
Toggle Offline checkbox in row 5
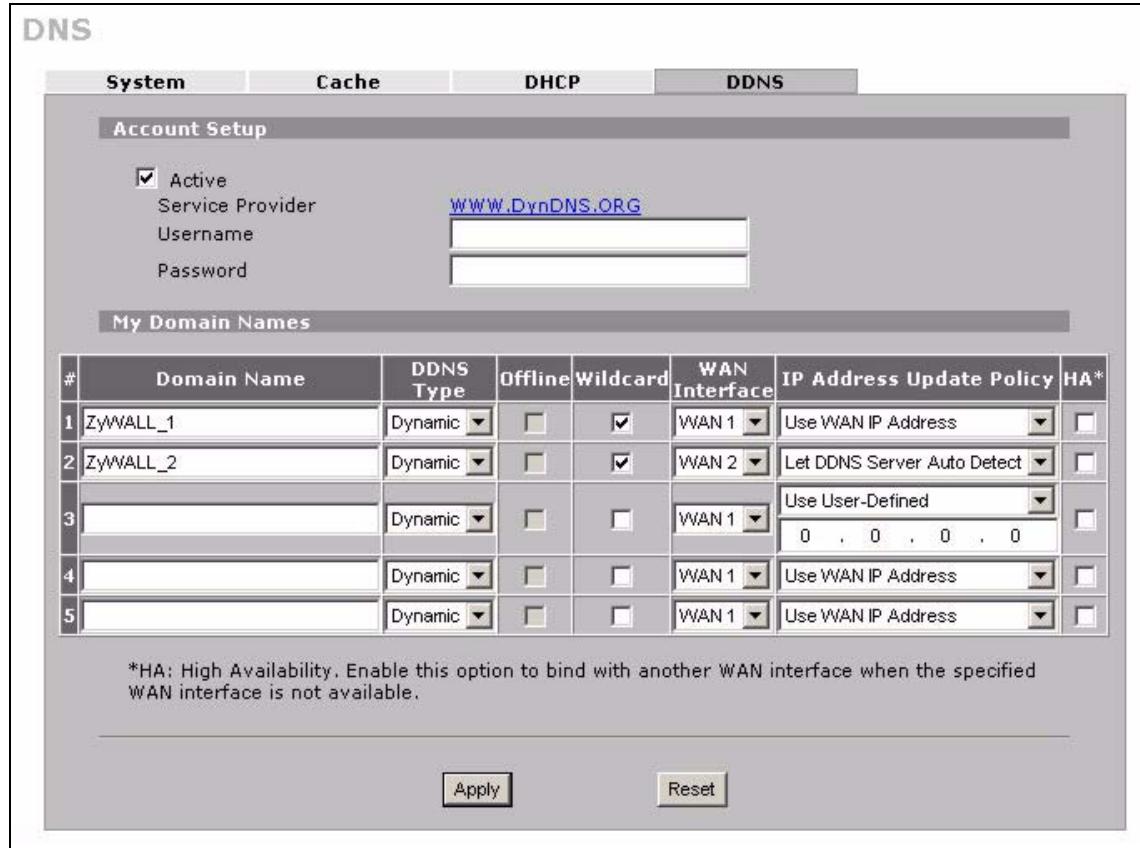[534, 616]
